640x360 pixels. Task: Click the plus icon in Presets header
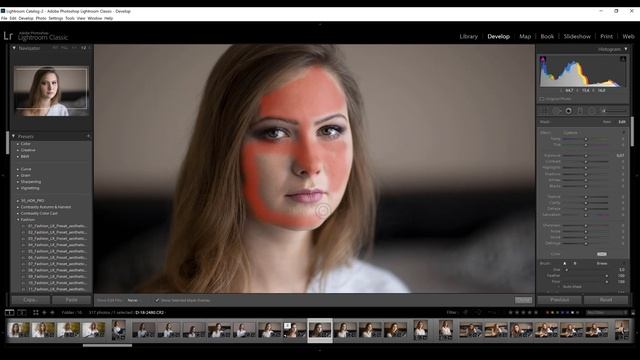pyautogui.click(x=88, y=136)
